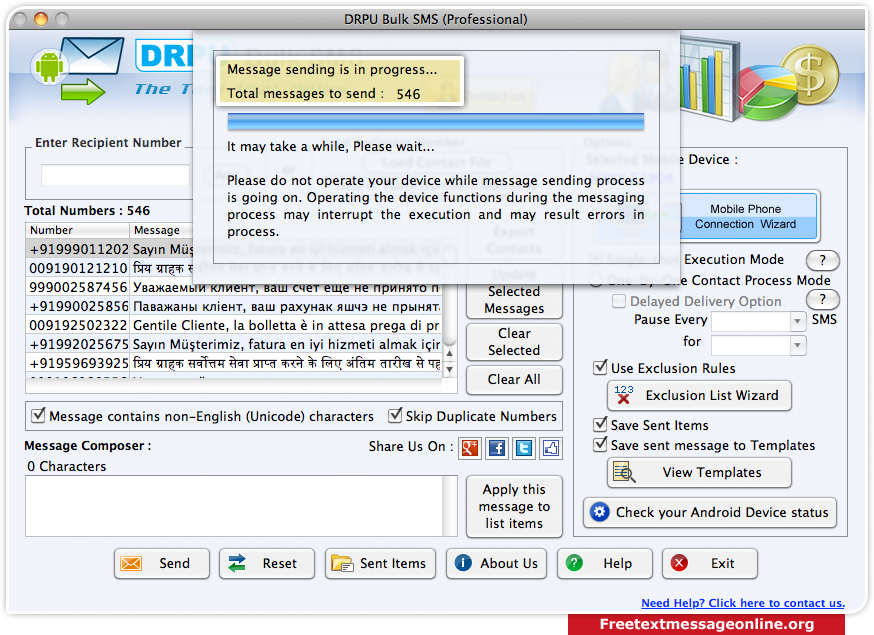Click the Exclusion List Wizard red X icon
The height and width of the screenshot is (635, 874).
tap(624, 395)
